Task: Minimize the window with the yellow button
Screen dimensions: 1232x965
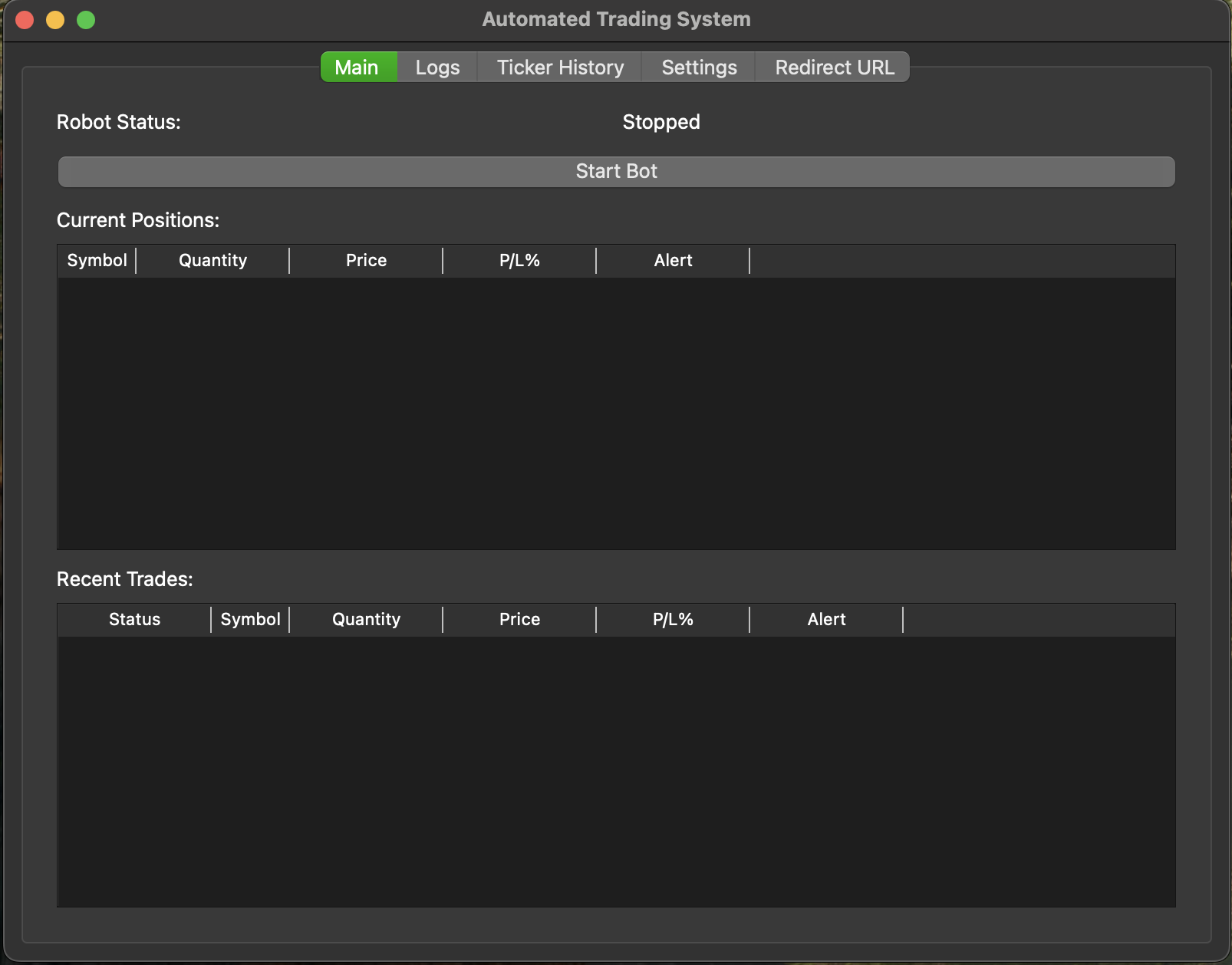Action: pos(55,20)
